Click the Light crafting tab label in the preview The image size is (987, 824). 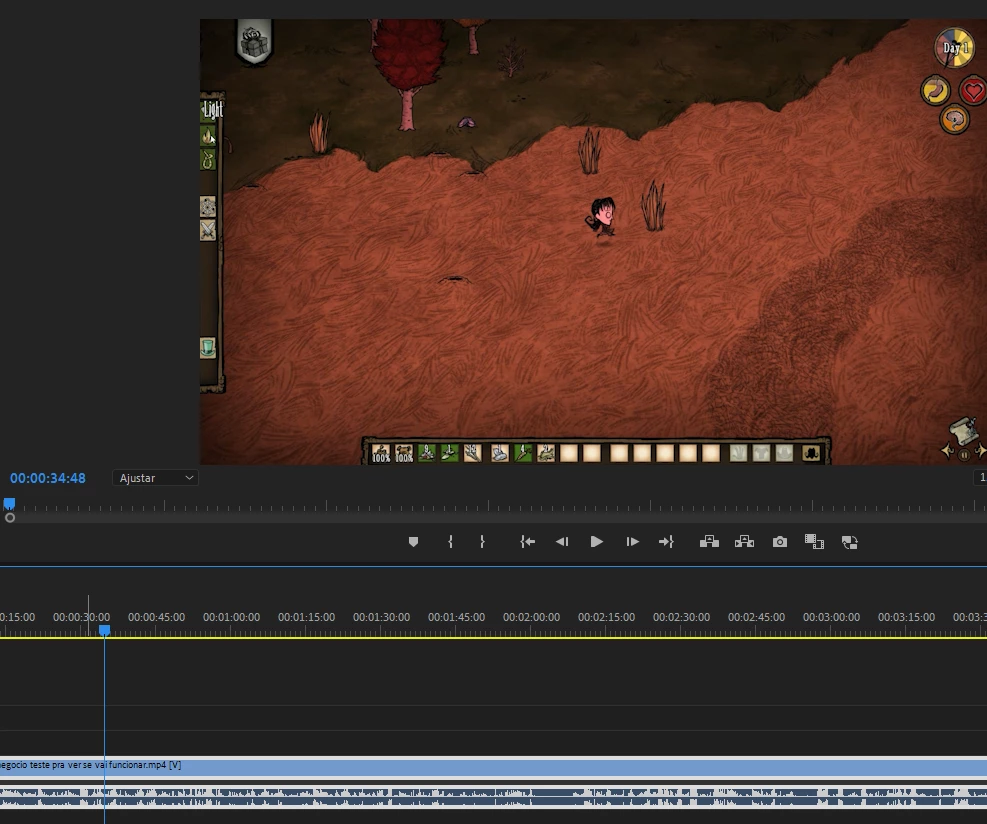click(213, 110)
